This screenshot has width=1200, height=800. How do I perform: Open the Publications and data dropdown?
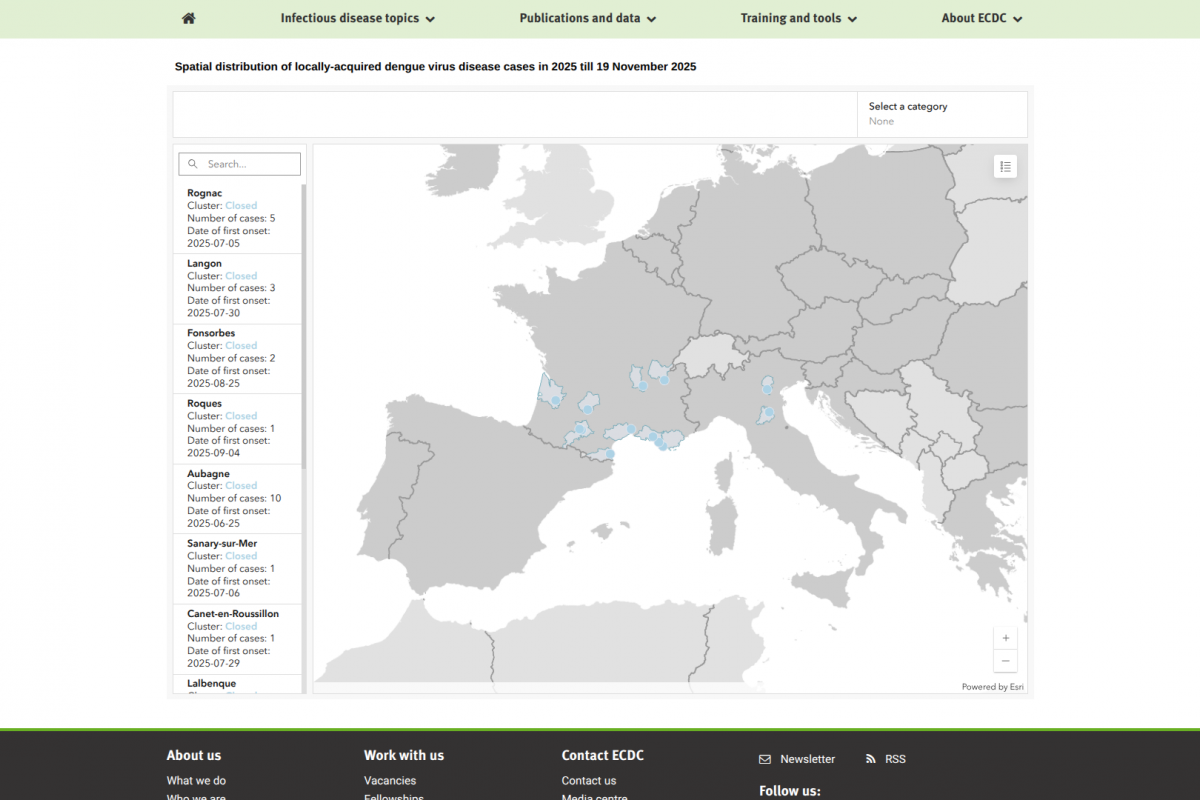pos(587,18)
